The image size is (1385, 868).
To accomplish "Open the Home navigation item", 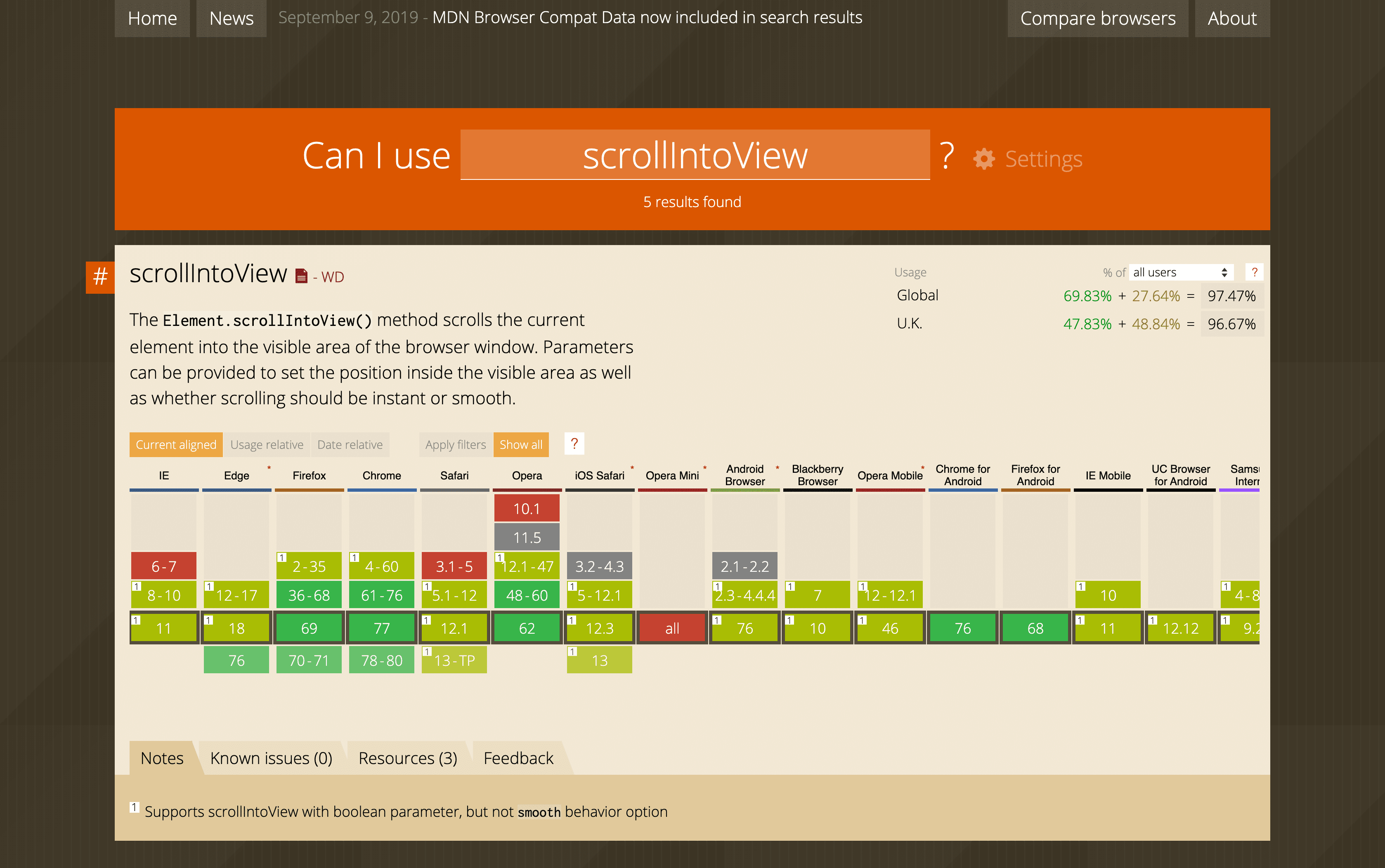I will pyautogui.click(x=152, y=19).
